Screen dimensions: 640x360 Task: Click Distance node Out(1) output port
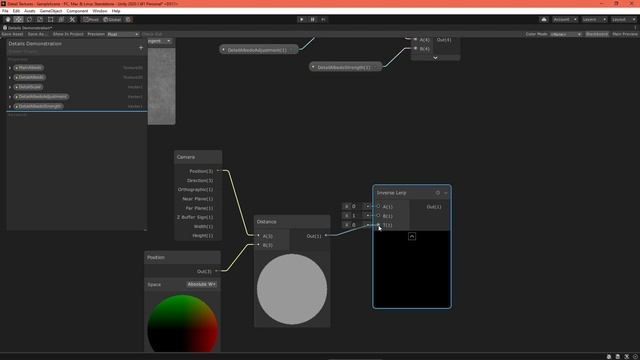click(x=326, y=236)
